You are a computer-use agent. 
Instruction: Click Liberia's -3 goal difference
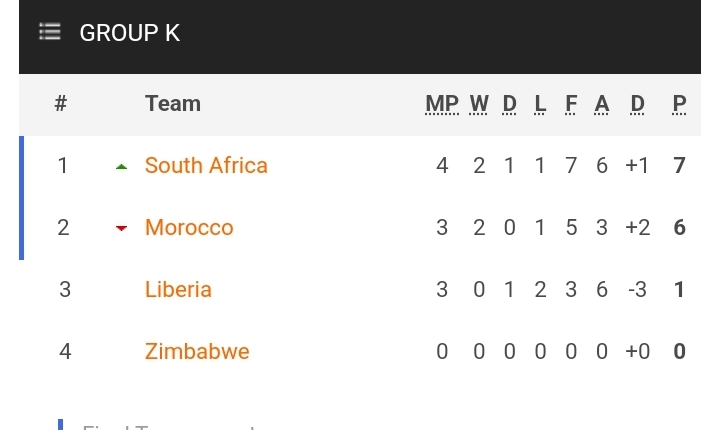637,289
